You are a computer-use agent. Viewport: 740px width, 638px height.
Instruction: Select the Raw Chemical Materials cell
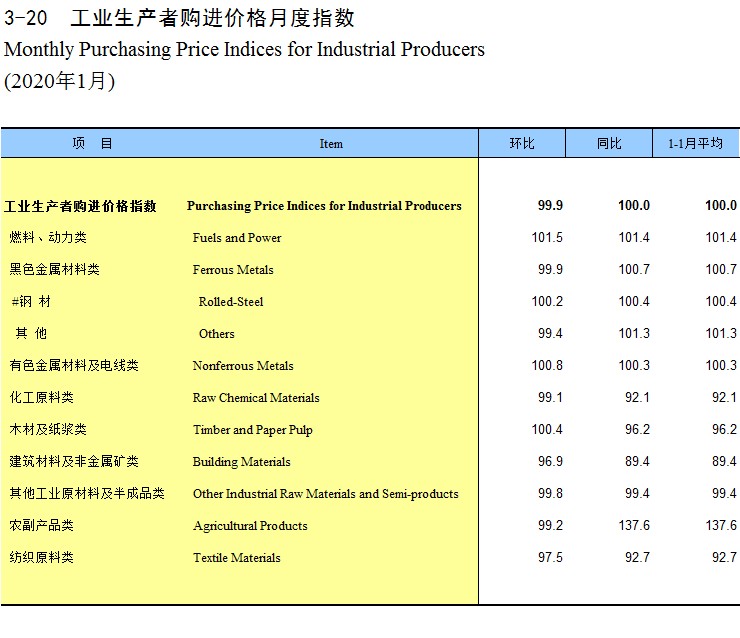[x=256, y=398]
